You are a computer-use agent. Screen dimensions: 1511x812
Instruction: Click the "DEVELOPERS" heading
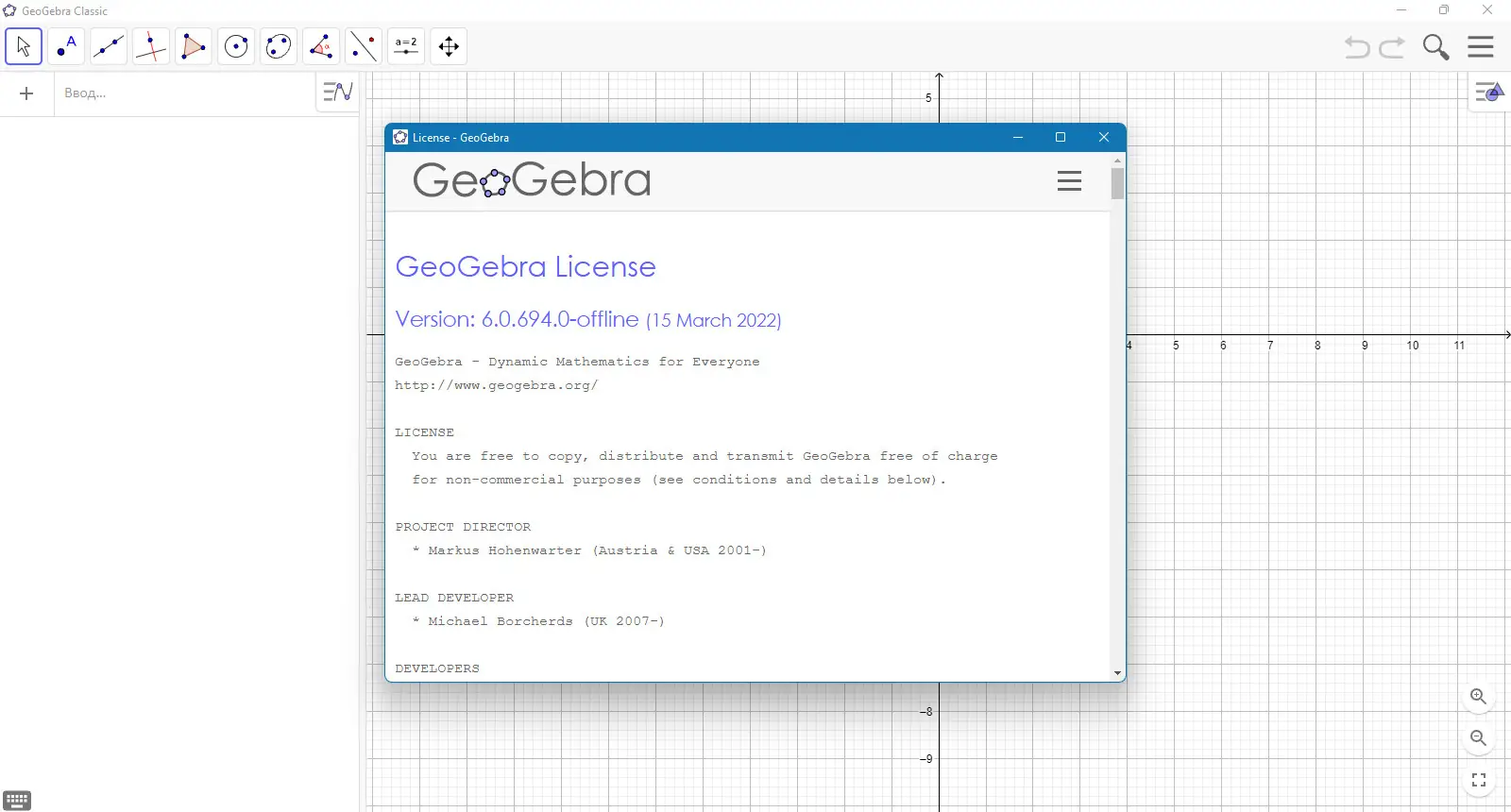[437, 668]
